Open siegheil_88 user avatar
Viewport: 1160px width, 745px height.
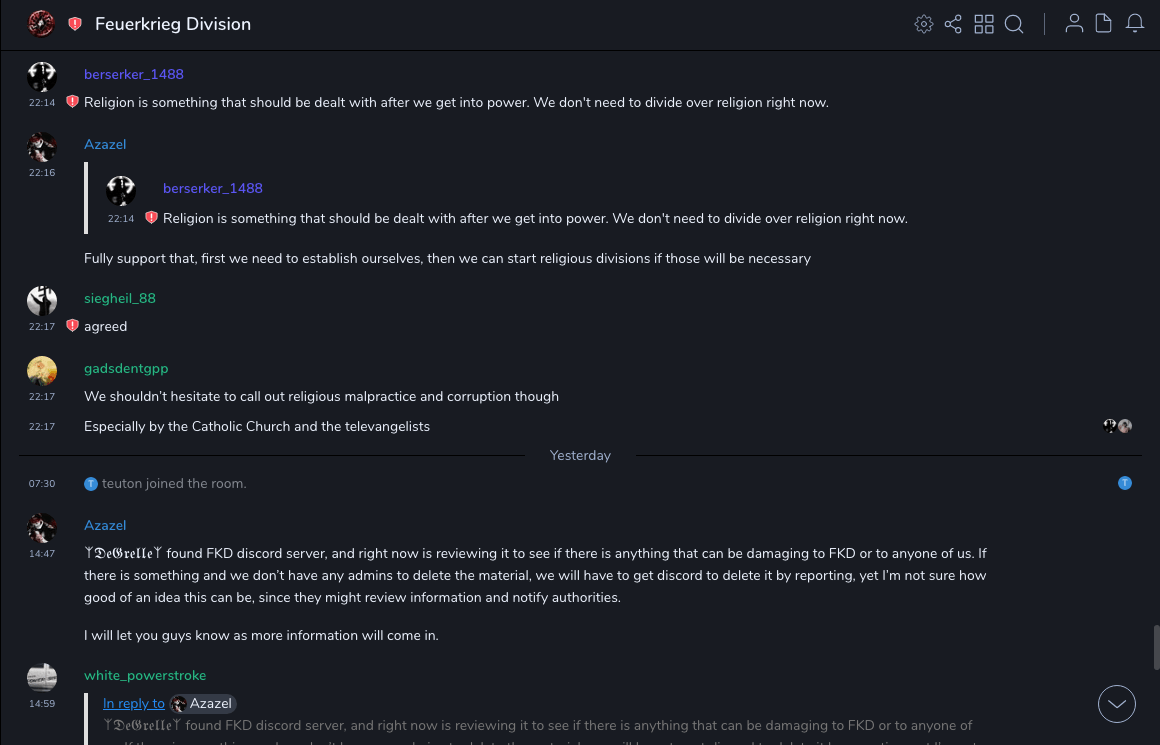42,301
